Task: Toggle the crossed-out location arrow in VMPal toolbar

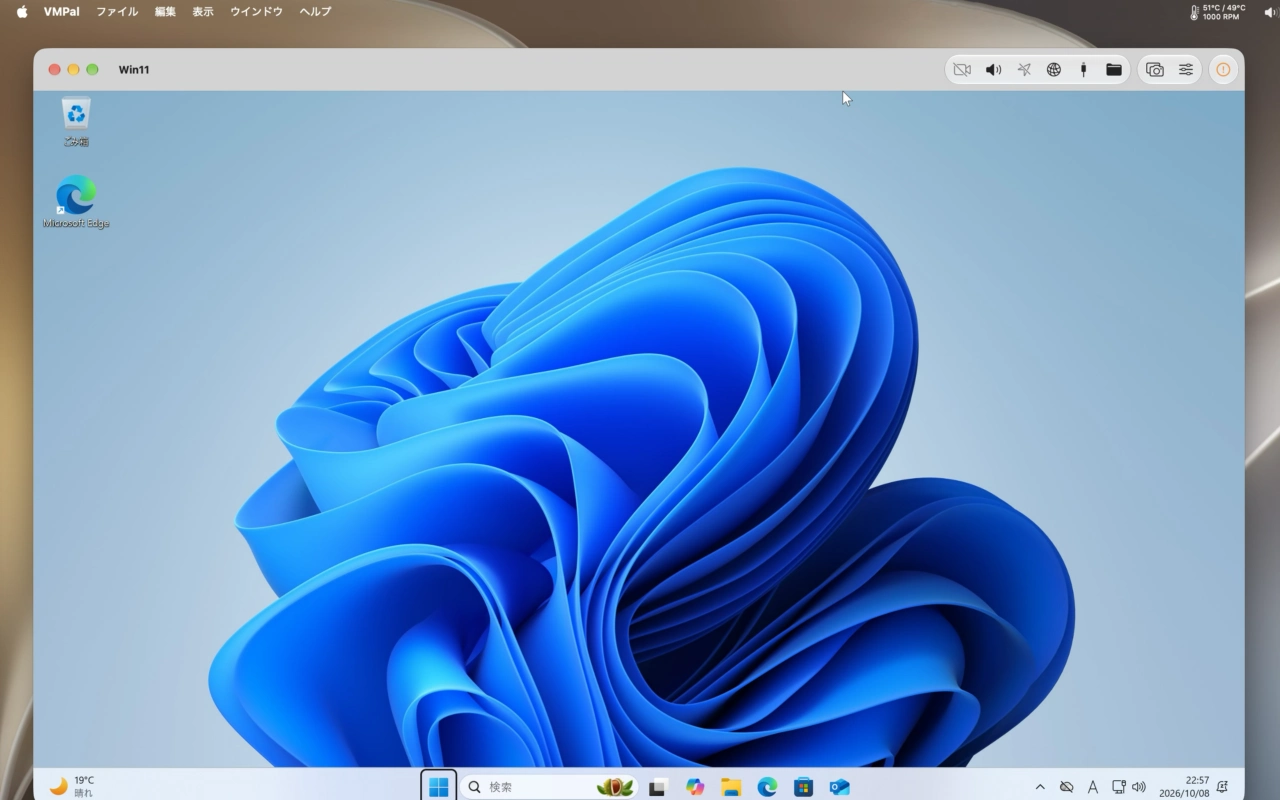Action: tap(1023, 70)
